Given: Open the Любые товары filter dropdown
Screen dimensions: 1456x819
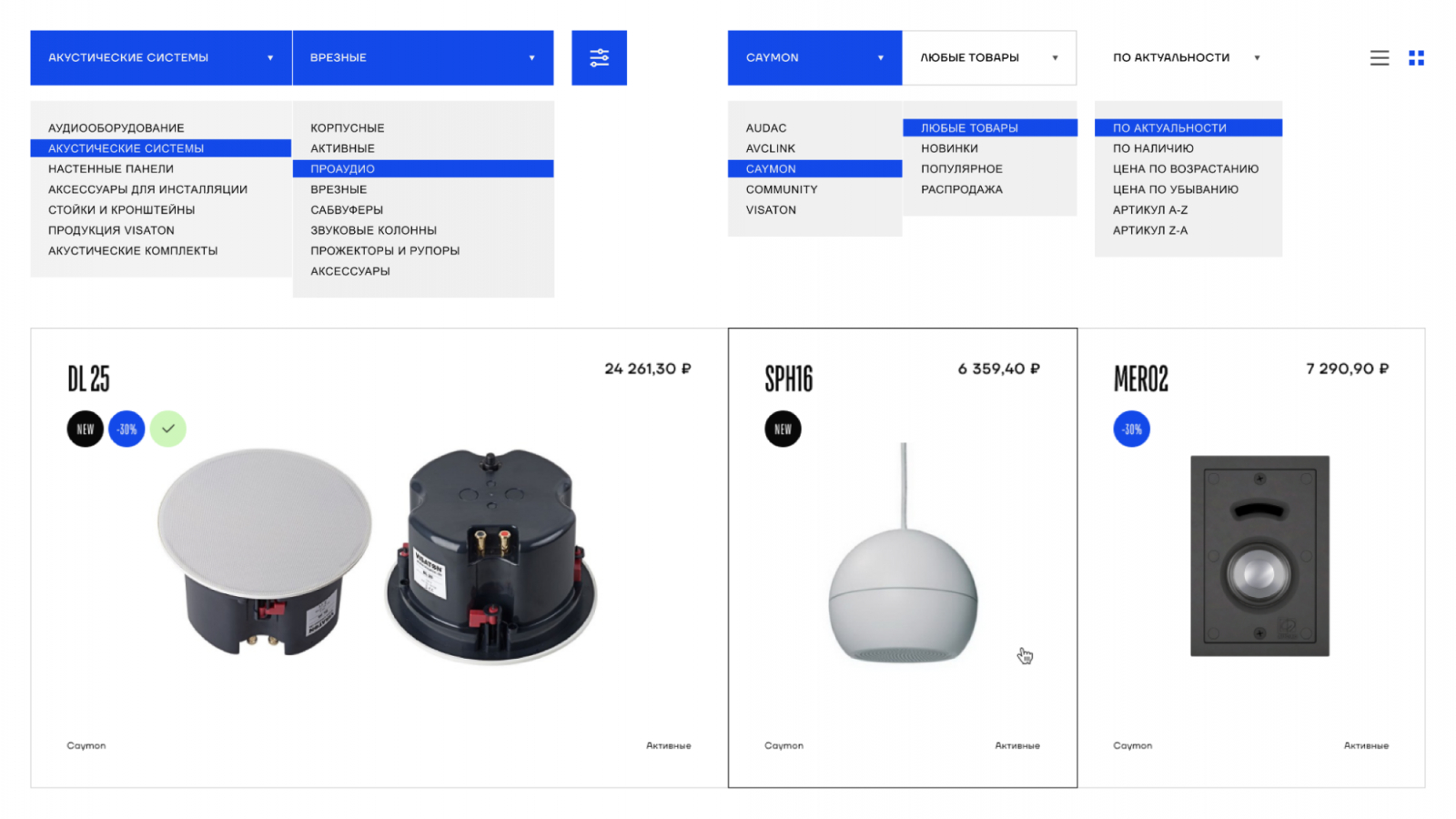Looking at the screenshot, I should pyautogui.click(x=989, y=57).
